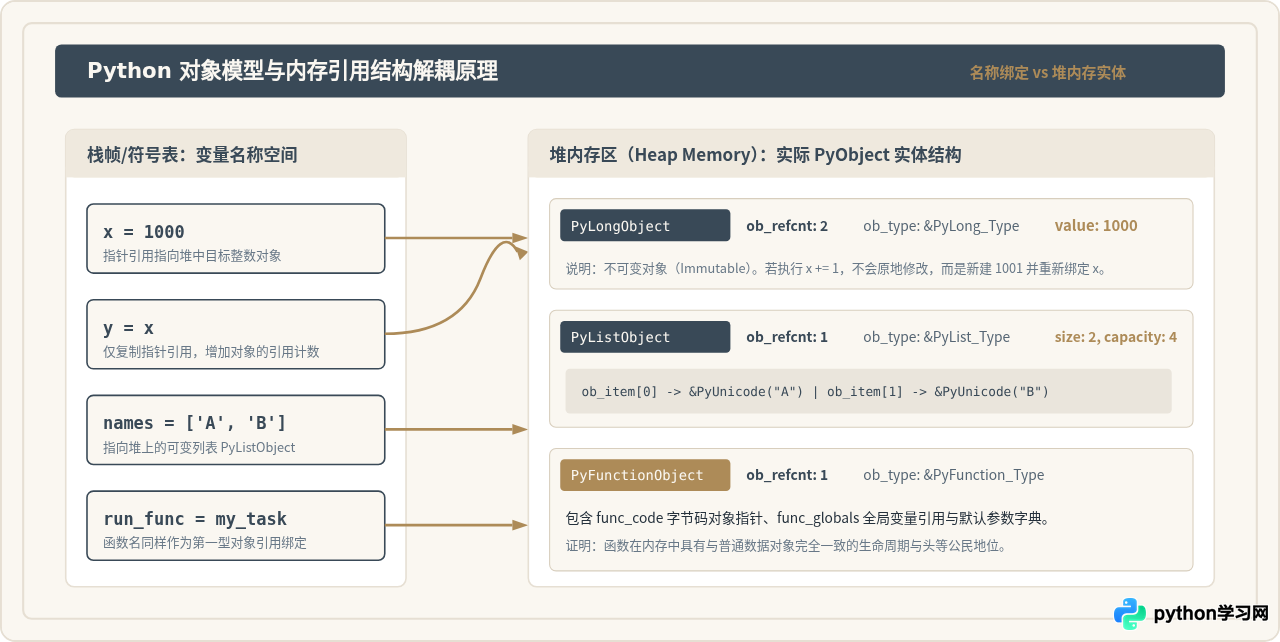Click the text '仅复制指针引用，增加对象的引用计数'
Viewport: 1280px width, 642px height.
[211, 352]
